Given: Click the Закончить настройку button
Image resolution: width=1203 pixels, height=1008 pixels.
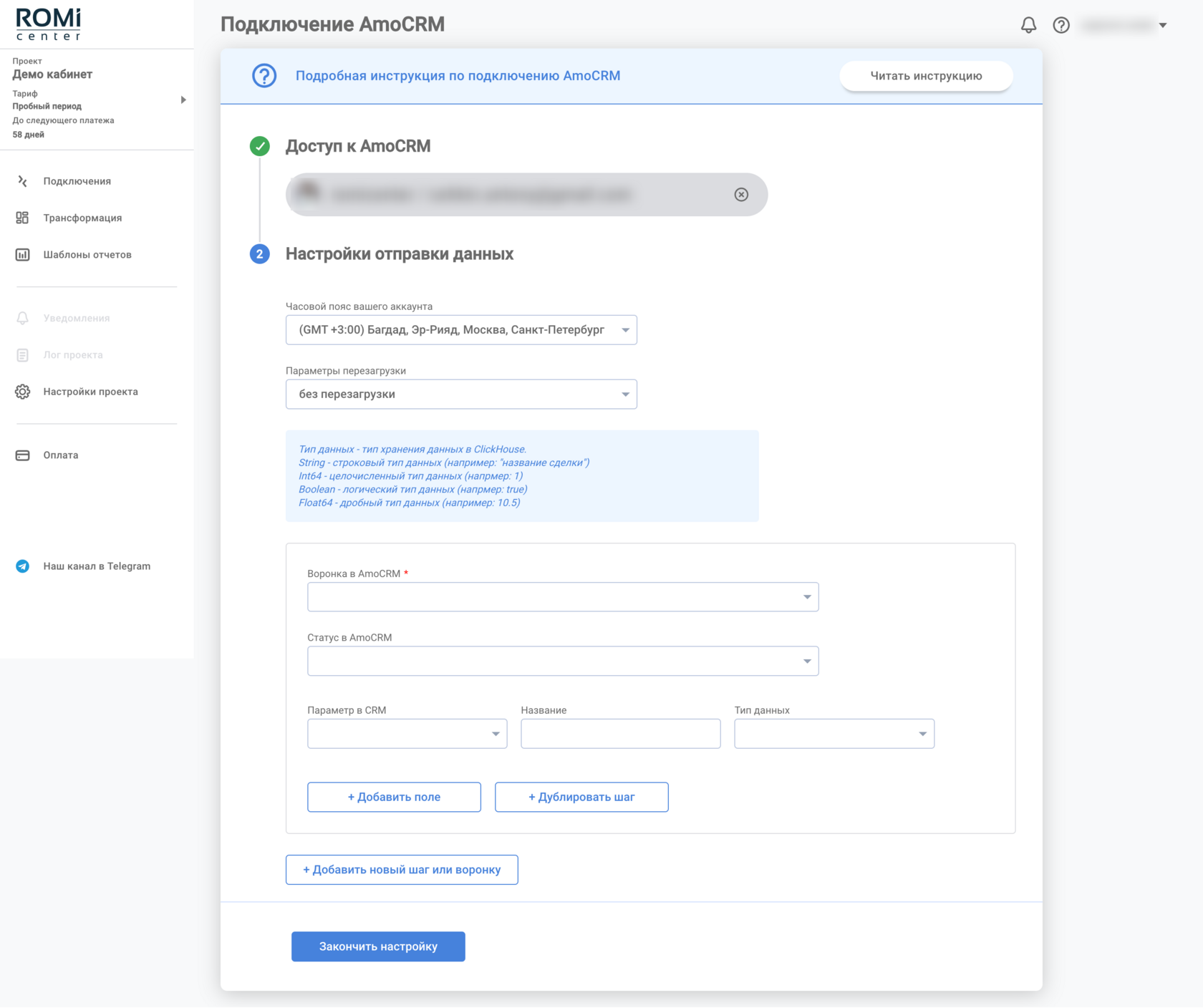Looking at the screenshot, I should 378,946.
